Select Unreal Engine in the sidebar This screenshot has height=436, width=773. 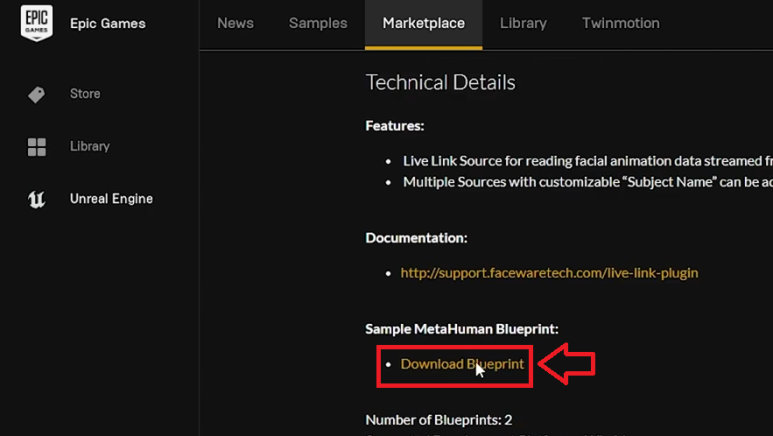tap(111, 199)
